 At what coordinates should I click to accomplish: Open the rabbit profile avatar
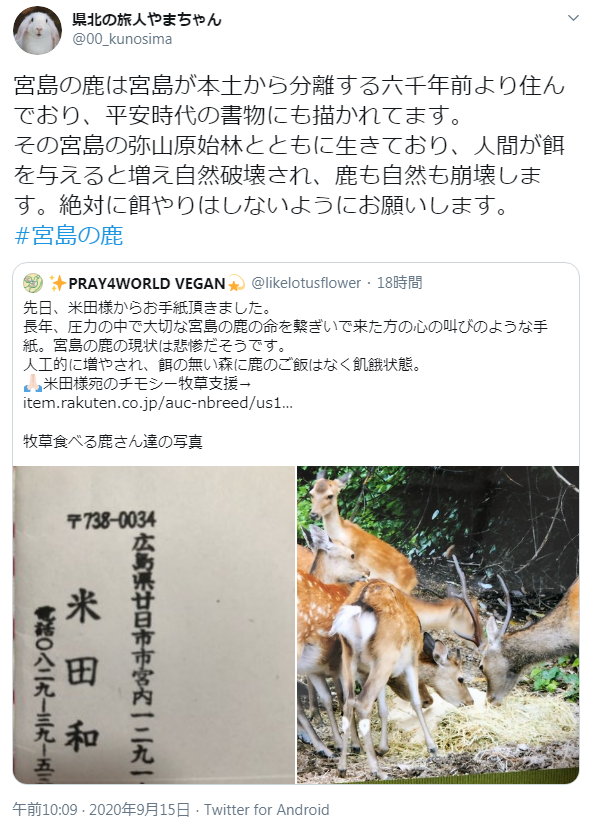(37, 30)
